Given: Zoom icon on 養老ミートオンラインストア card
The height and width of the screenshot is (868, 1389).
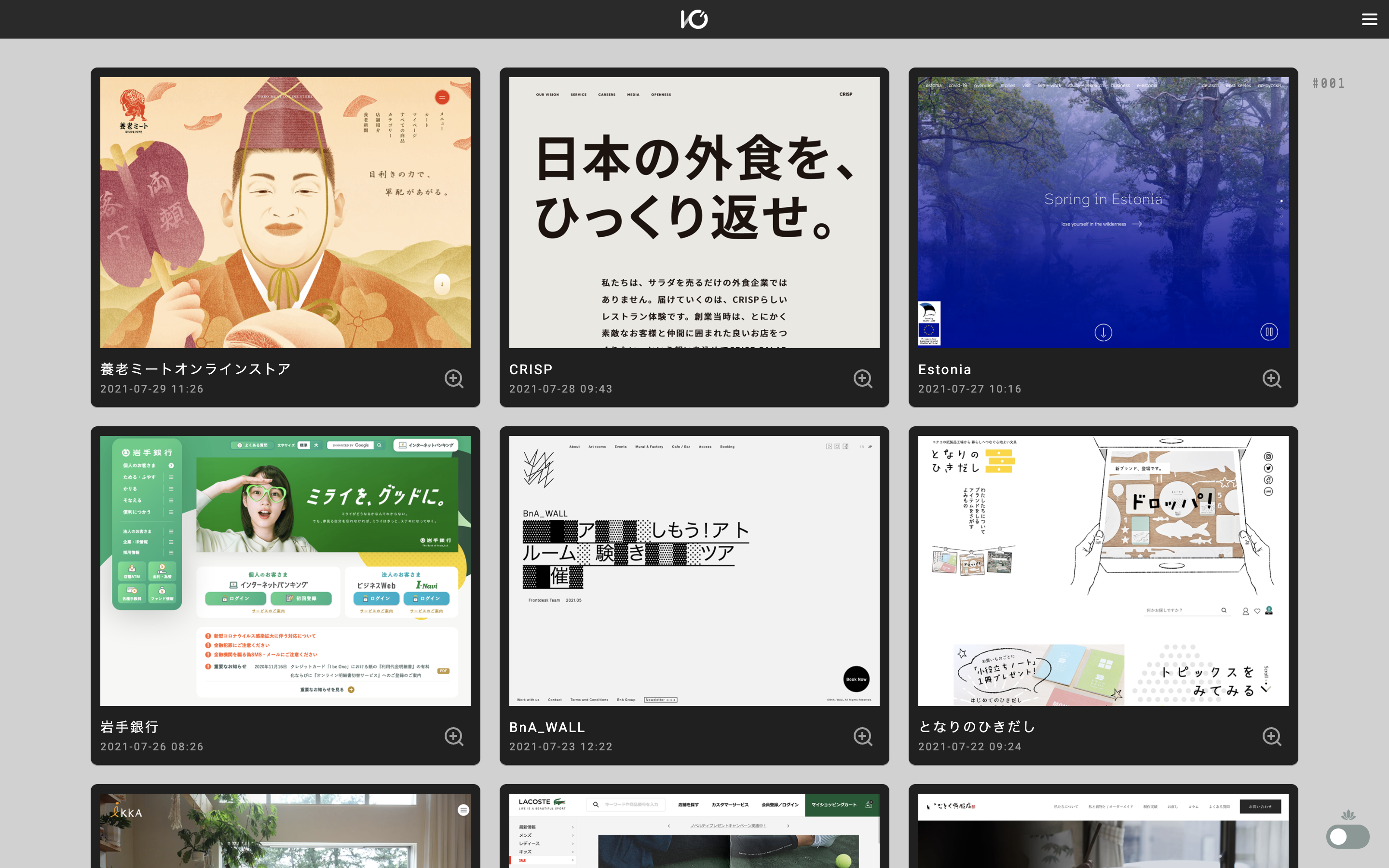Looking at the screenshot, I should tap(454, 379).
